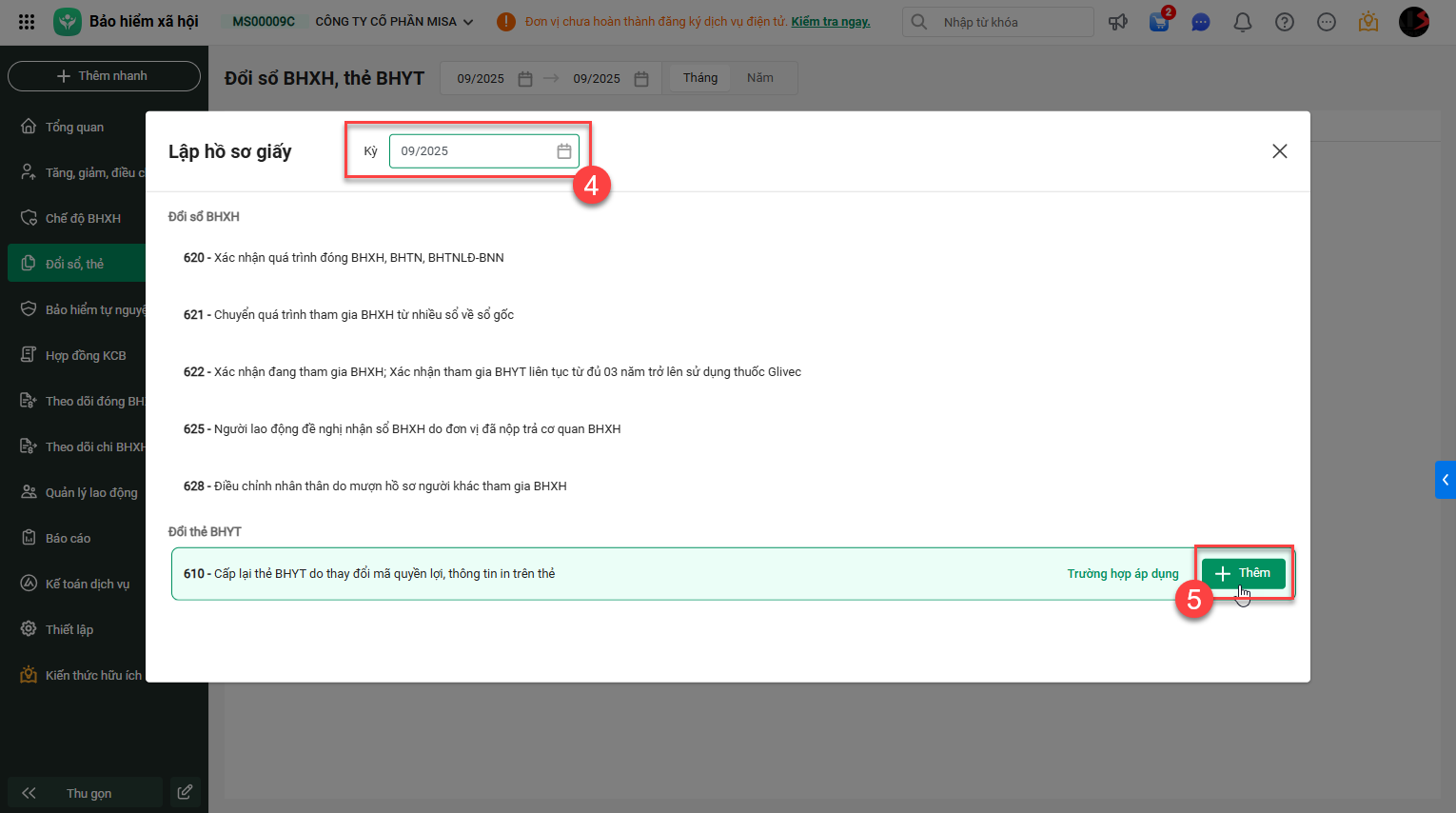Open the app grid launcher icon
The image size is (1456, 813).
27,21
